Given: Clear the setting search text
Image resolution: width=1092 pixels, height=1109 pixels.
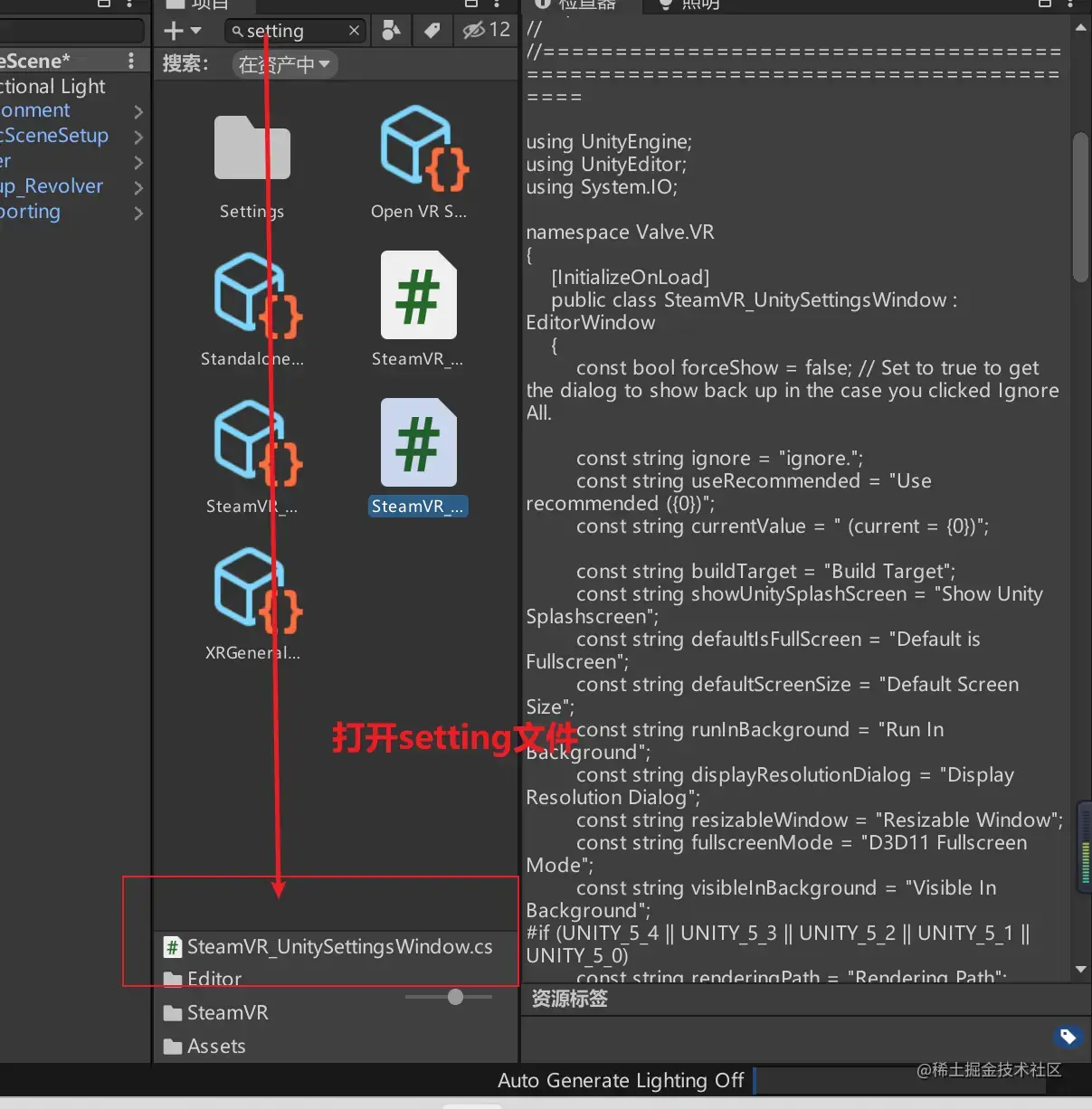Looking at the screenshot, I should coord(354,31).
